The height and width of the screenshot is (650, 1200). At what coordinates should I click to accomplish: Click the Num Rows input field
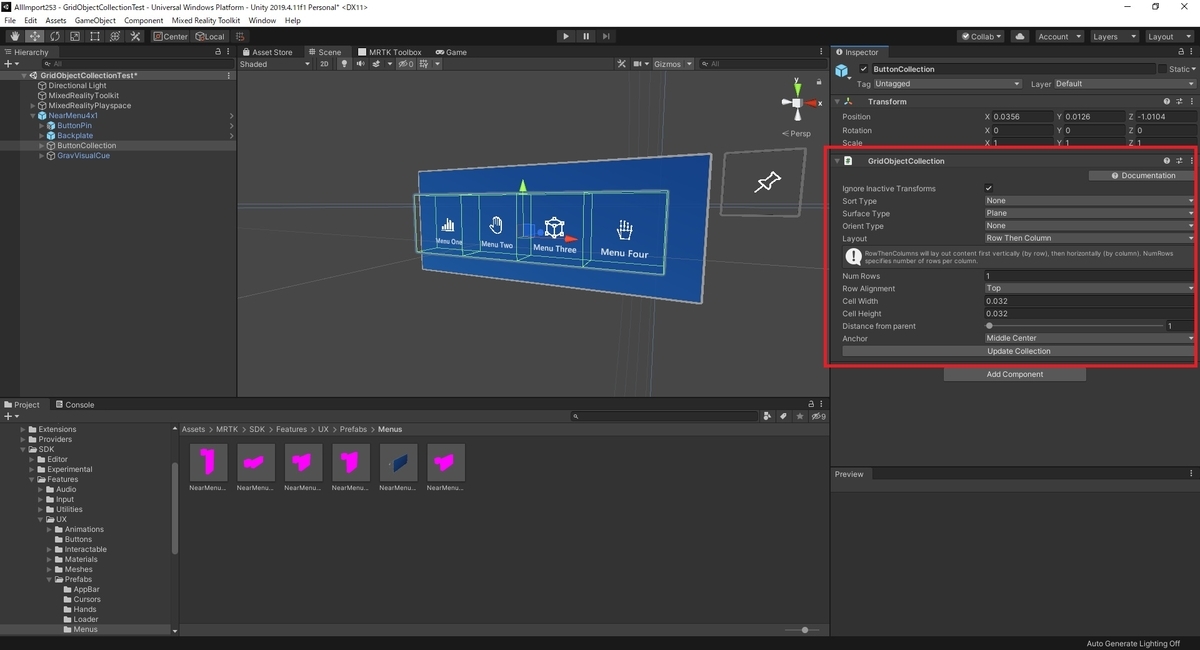coord(1089,276)
